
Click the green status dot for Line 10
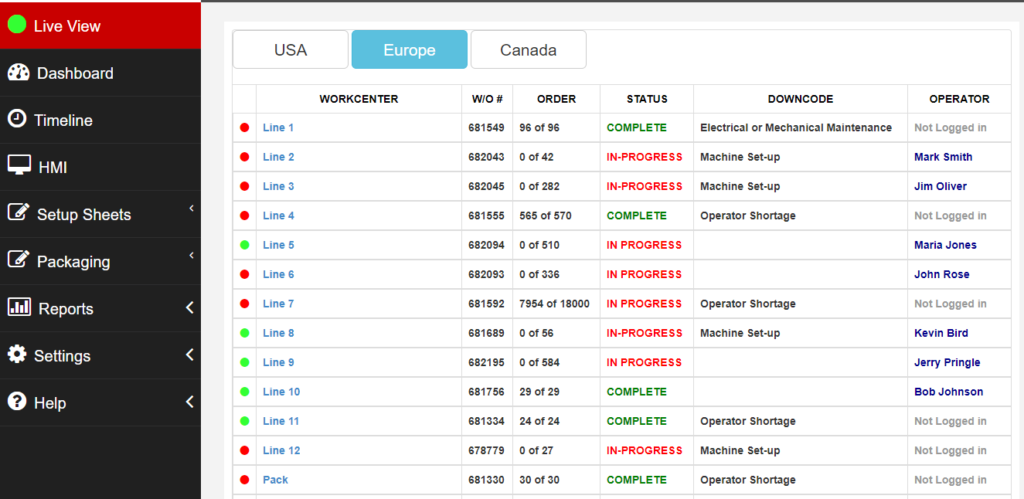[x=244, y=392]
